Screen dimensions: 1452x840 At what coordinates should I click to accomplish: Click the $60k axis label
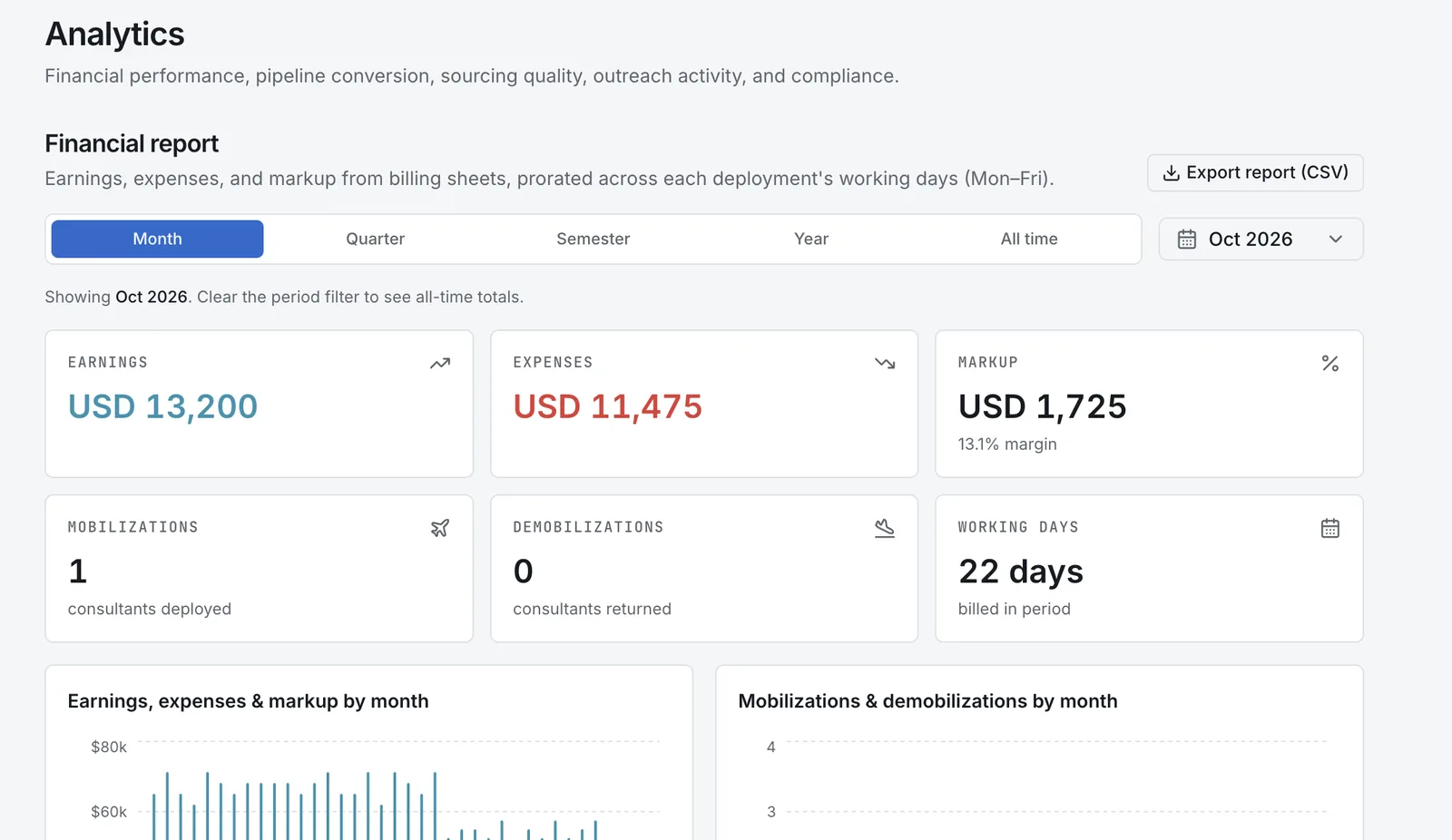pyautogui.click(x=109, y=812)
